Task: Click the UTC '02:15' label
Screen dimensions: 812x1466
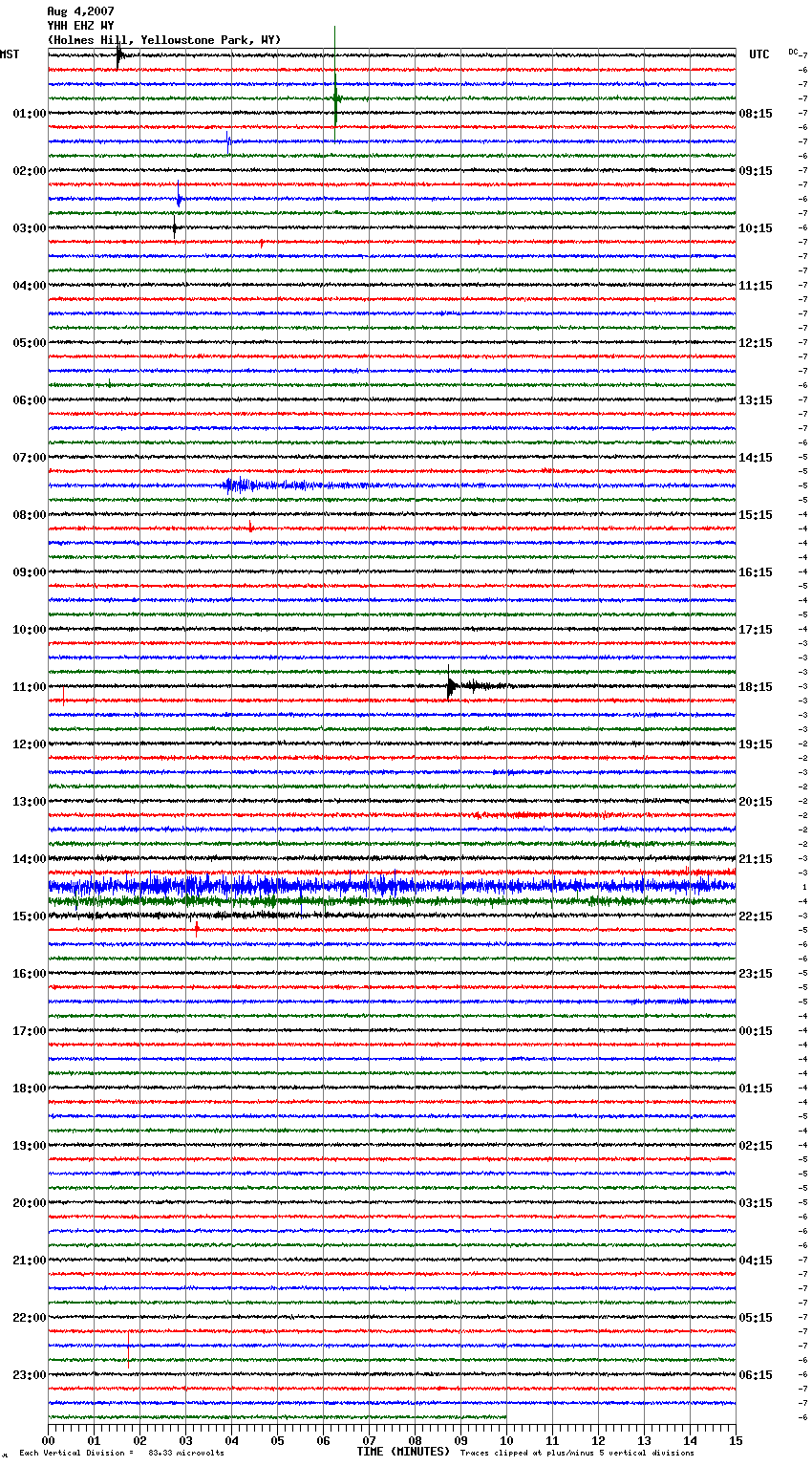Action: click(756, 1146)
